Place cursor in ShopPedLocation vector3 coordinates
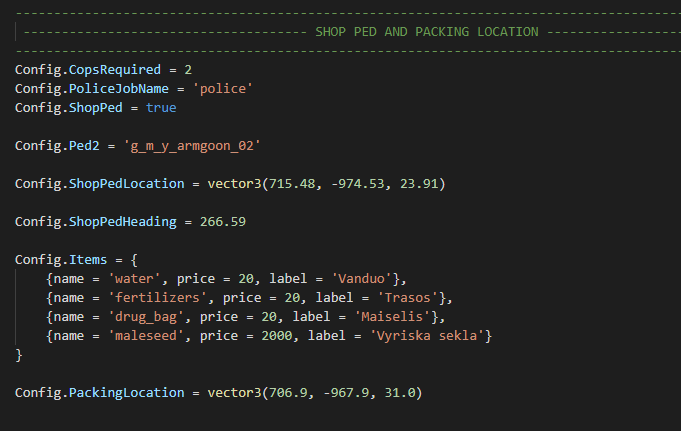 tap(357, 184)
